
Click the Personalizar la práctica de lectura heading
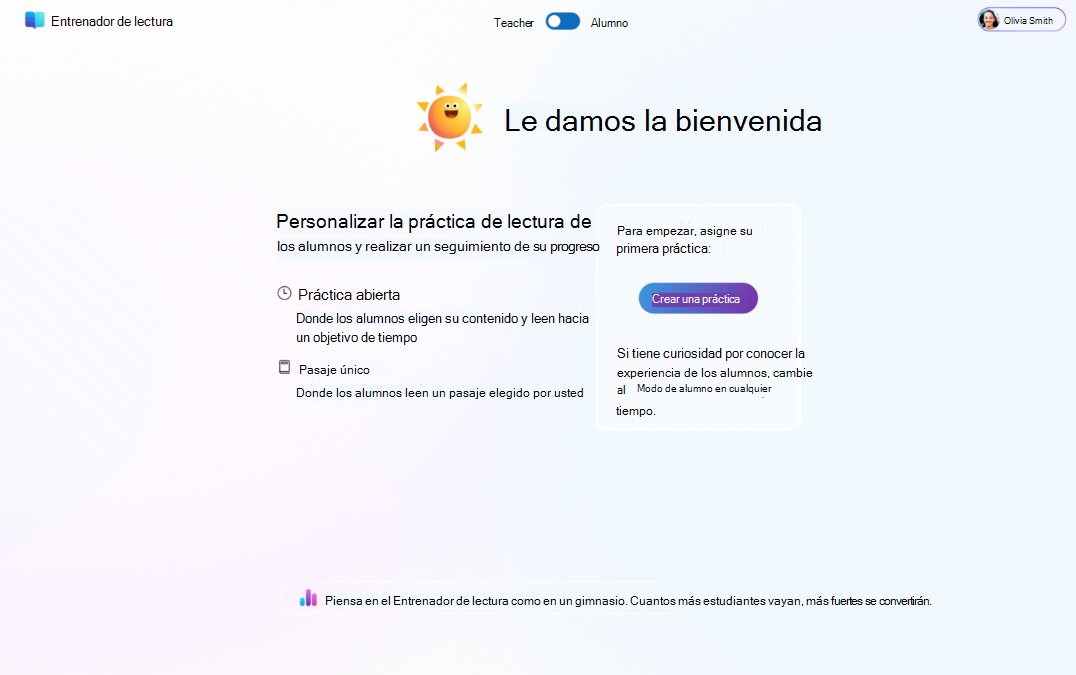(x=434, y=222)
